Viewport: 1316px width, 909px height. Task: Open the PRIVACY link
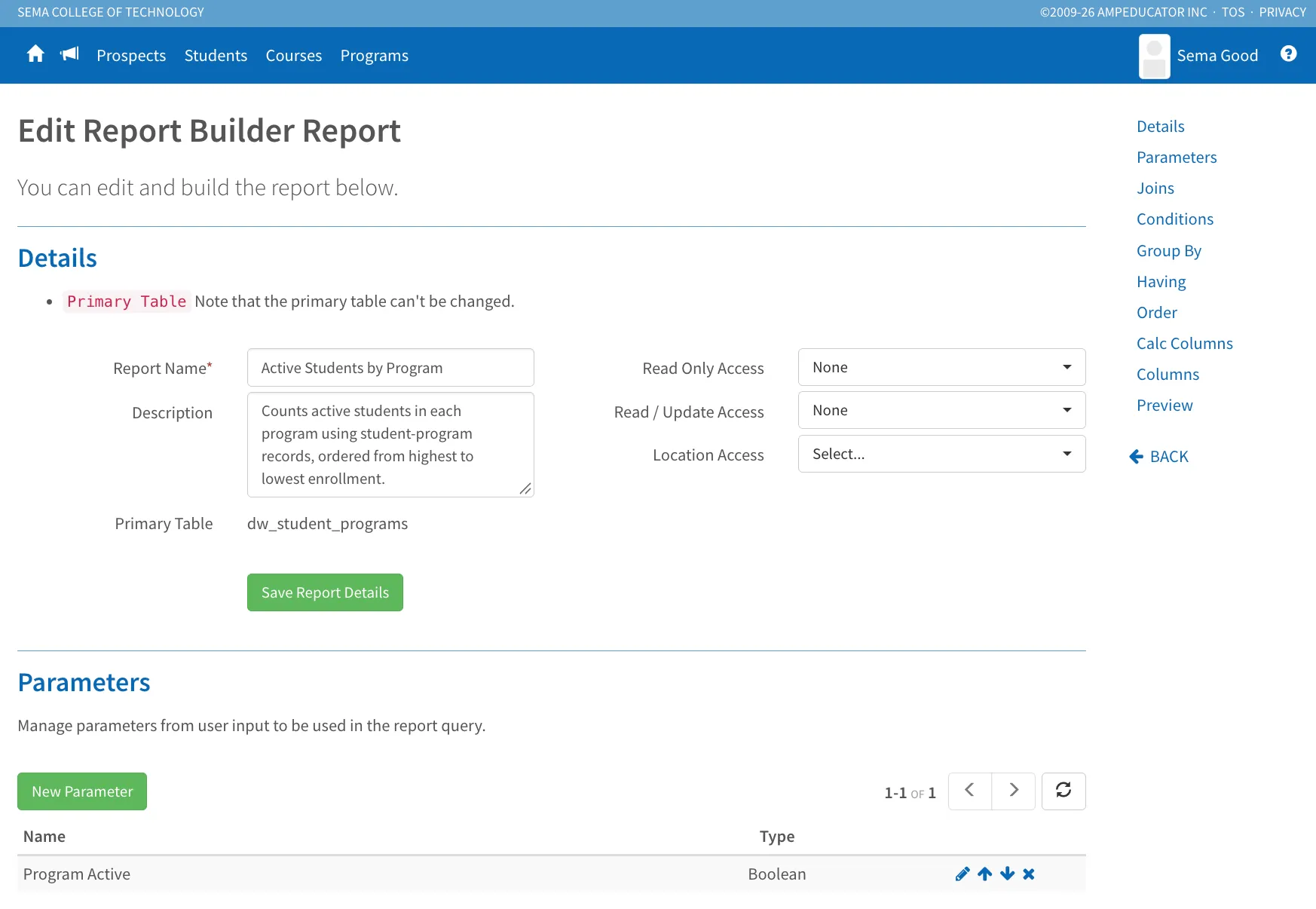pos(1282,12)
